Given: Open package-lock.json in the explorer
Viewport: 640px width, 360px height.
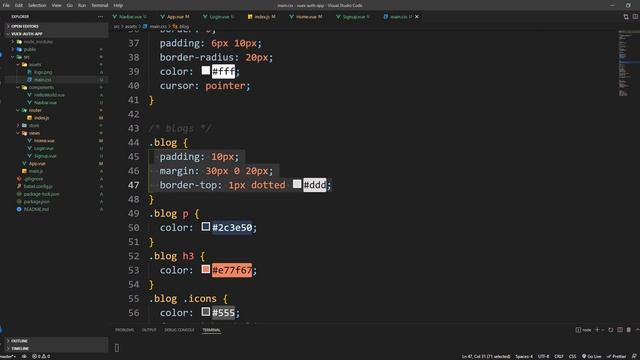Looking at the screenshot, I should click(x=41, y=194).
